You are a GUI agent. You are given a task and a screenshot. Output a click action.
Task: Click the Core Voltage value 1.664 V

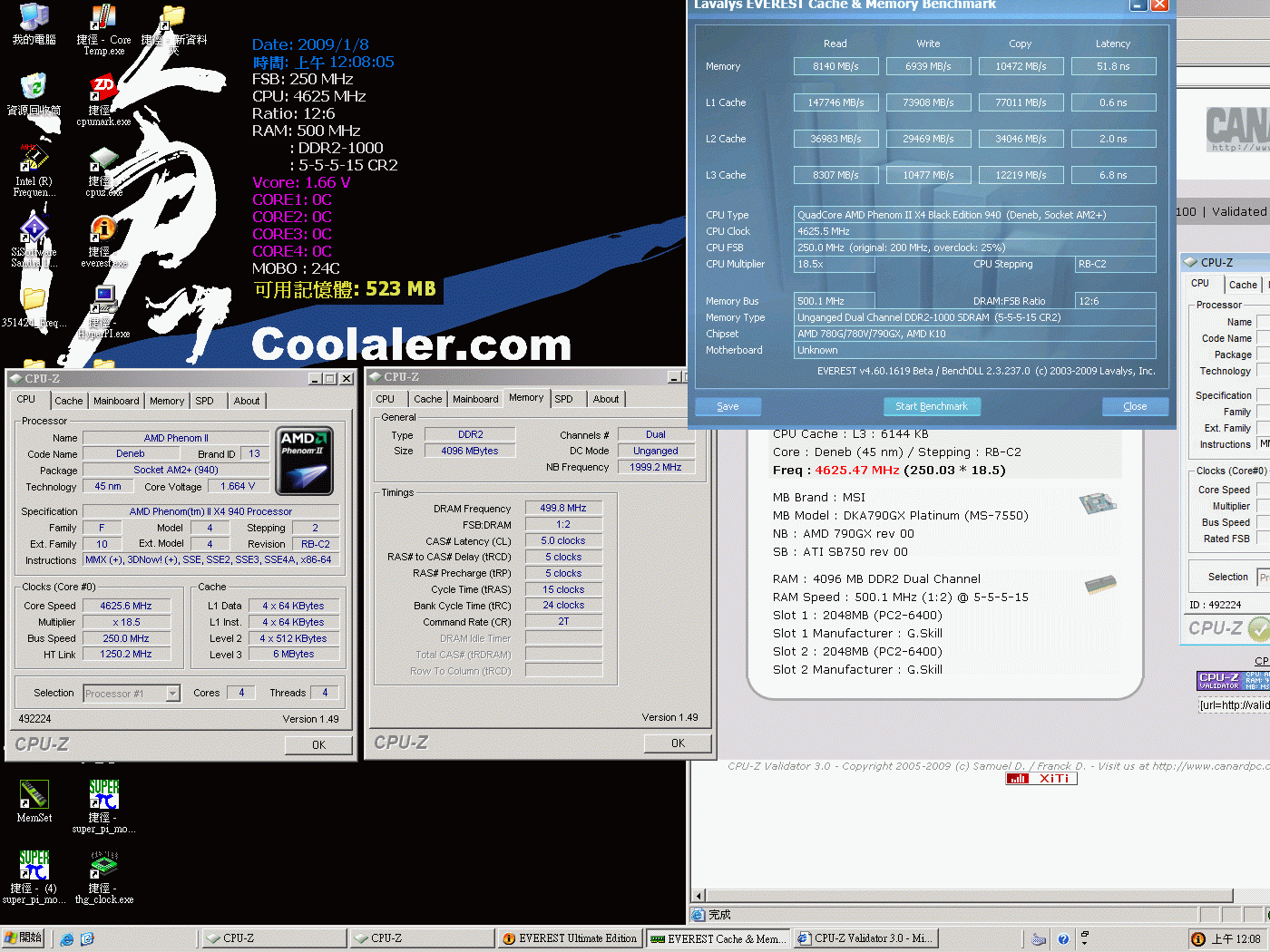[239, 486]
